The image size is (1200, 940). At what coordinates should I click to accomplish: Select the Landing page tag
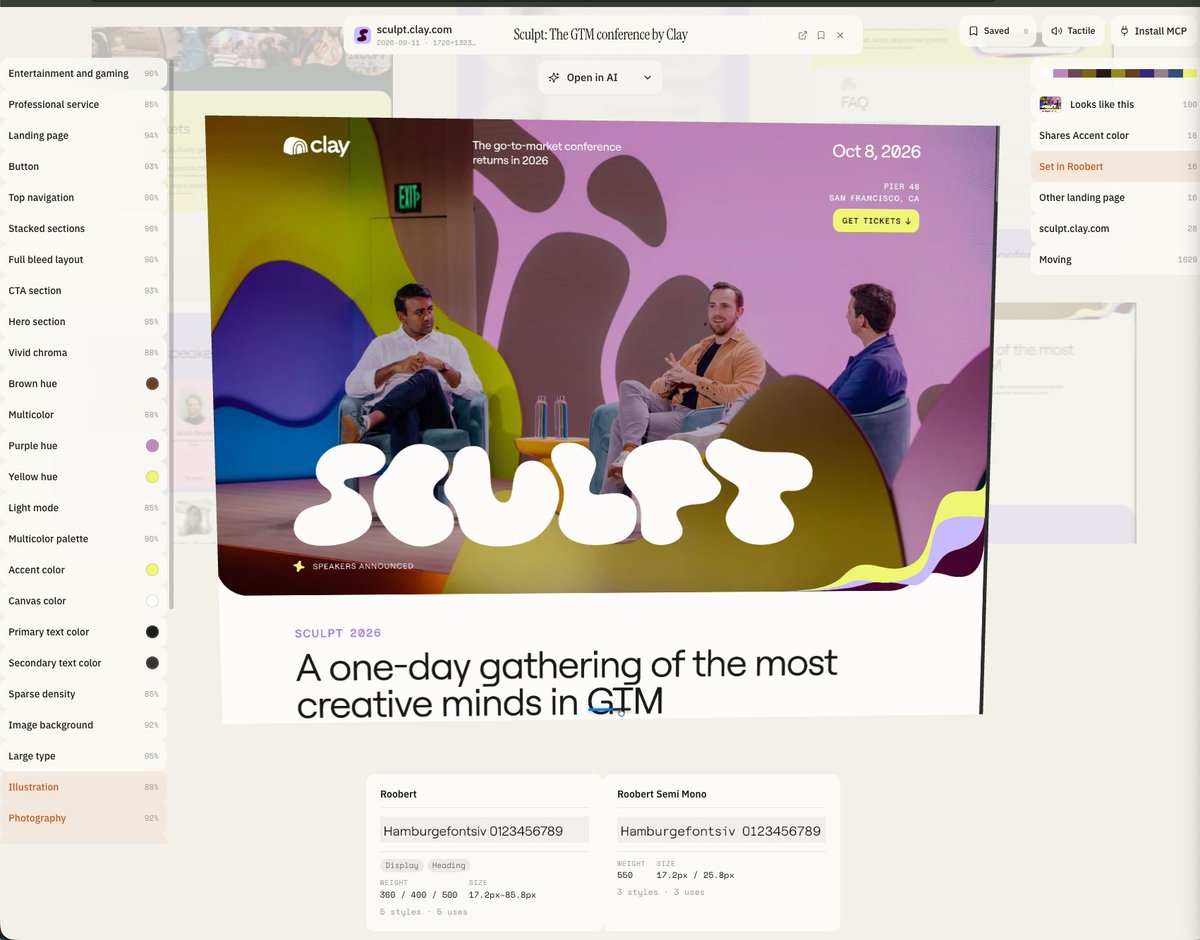tap(83, 136)
